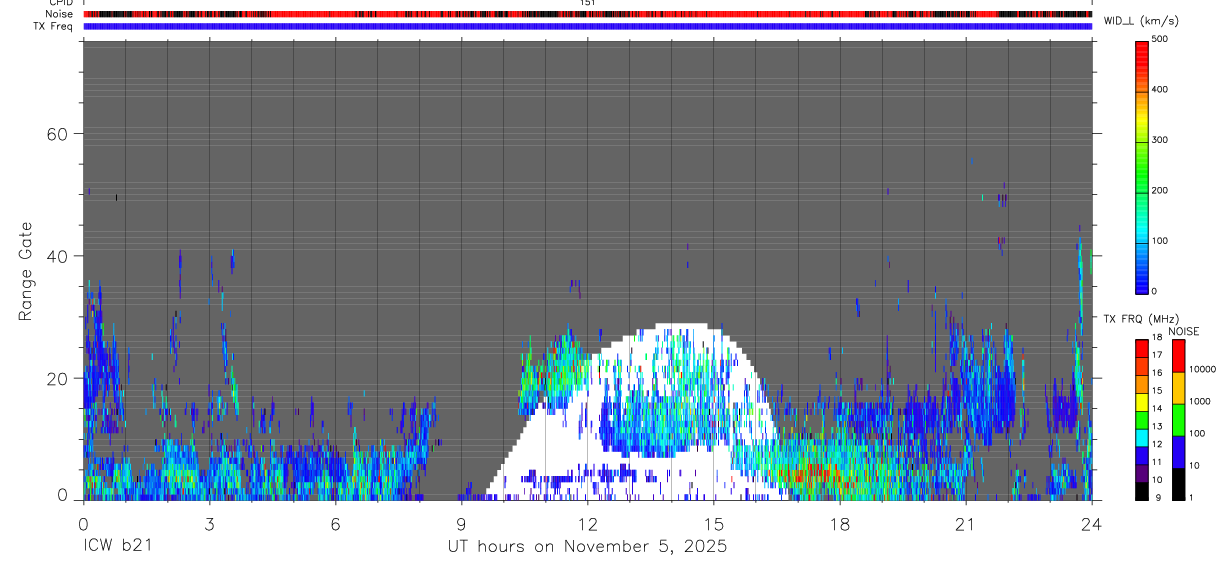Click the '9' tick on UT hours axis

point(461,523)
